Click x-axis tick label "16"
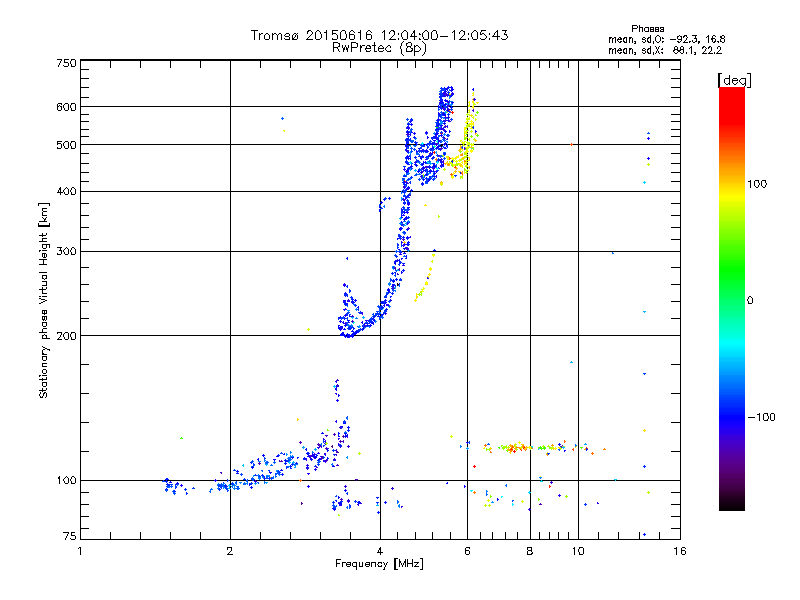Viewport: 800px width, 600px height. click(x=680, y=551)
